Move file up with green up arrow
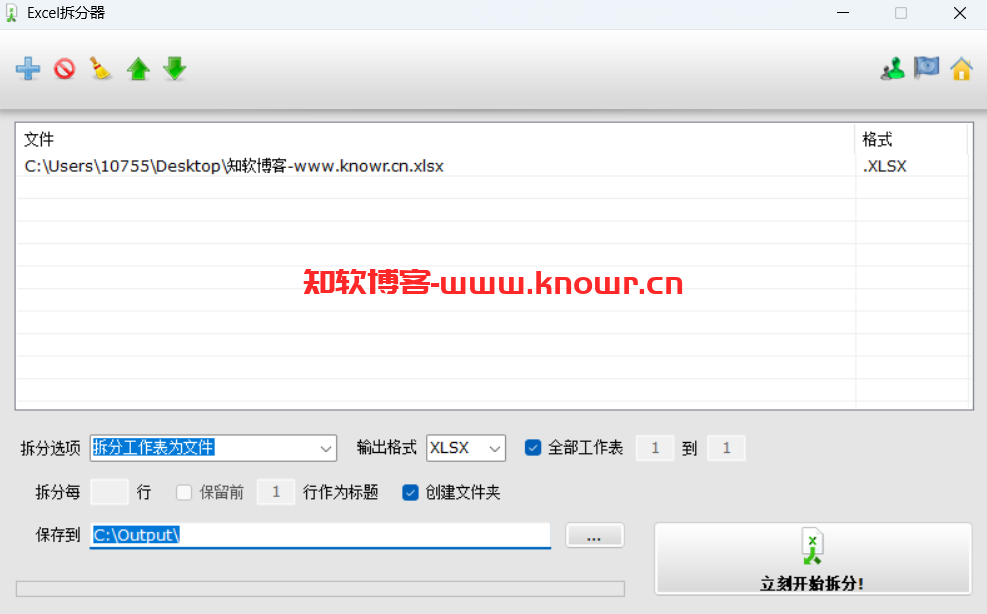Image resolution: width=987 pixels, height=614 pixels. click(138, 69)
